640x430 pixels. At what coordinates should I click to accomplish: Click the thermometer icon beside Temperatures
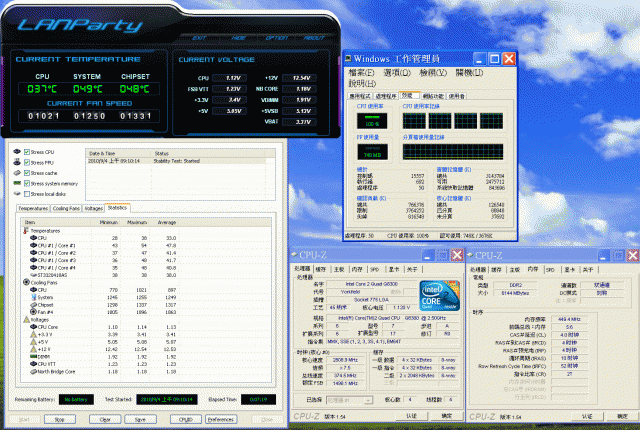26,231
